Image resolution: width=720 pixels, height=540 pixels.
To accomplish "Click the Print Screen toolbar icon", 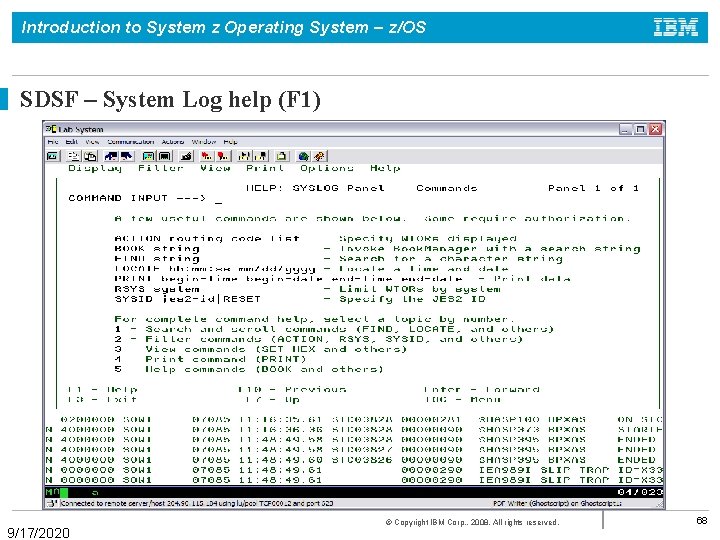I will 53,156.
